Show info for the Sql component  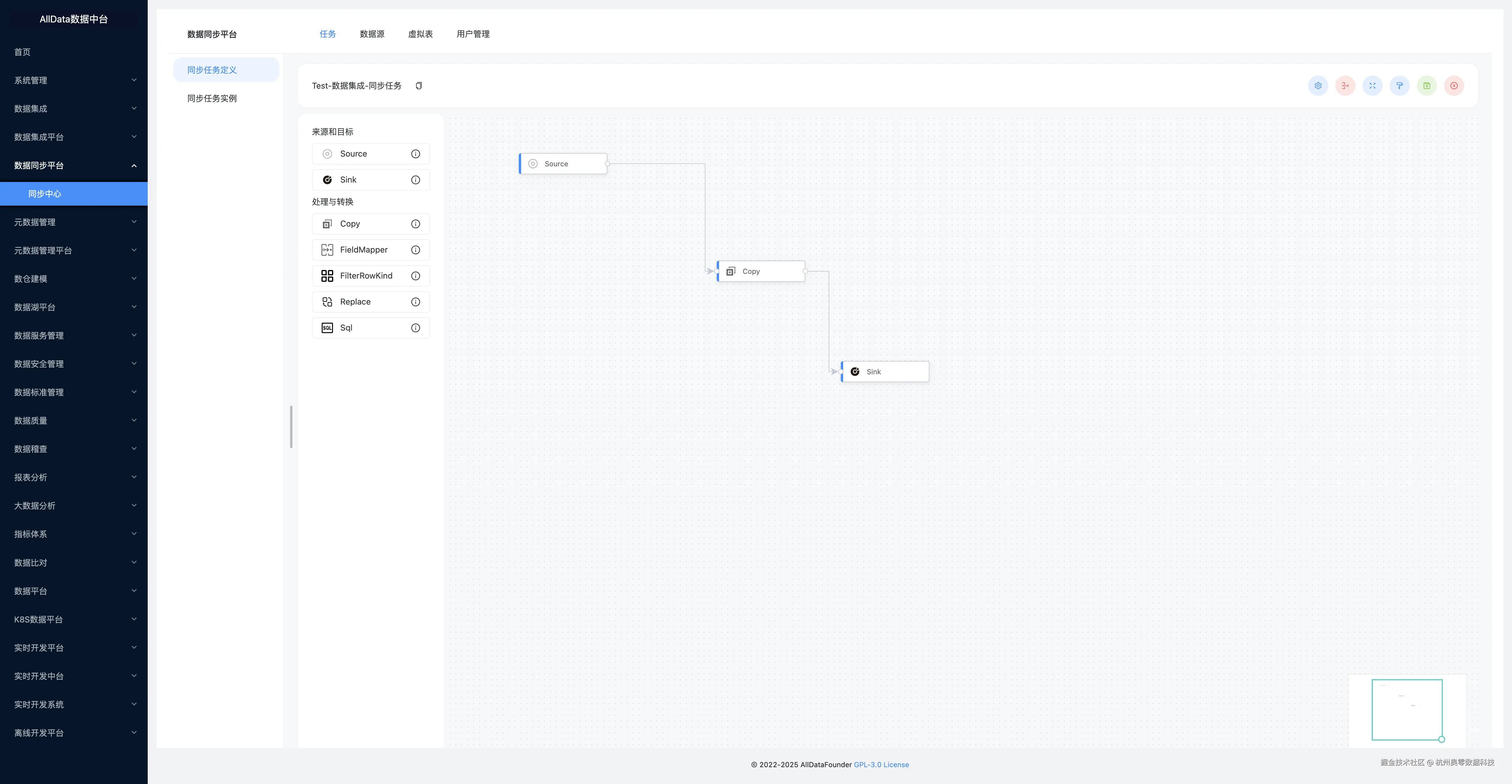click(x=416, y=328)
